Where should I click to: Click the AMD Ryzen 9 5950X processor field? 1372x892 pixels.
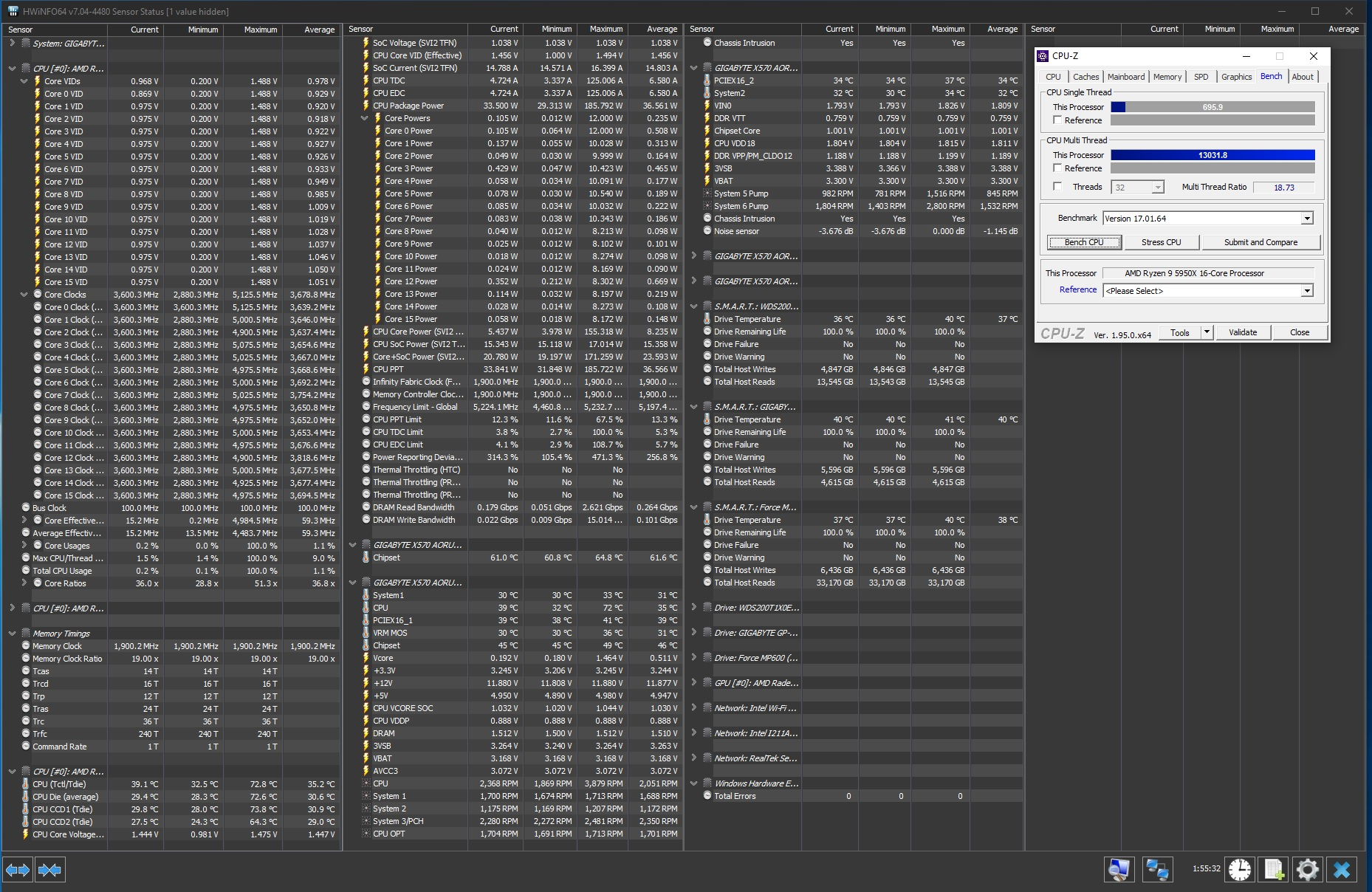[x=1209, y=273]
